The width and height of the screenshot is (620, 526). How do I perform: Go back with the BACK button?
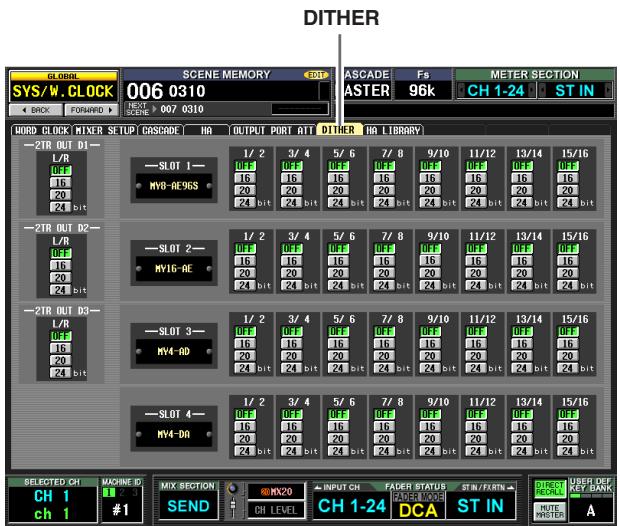point(36,110)
